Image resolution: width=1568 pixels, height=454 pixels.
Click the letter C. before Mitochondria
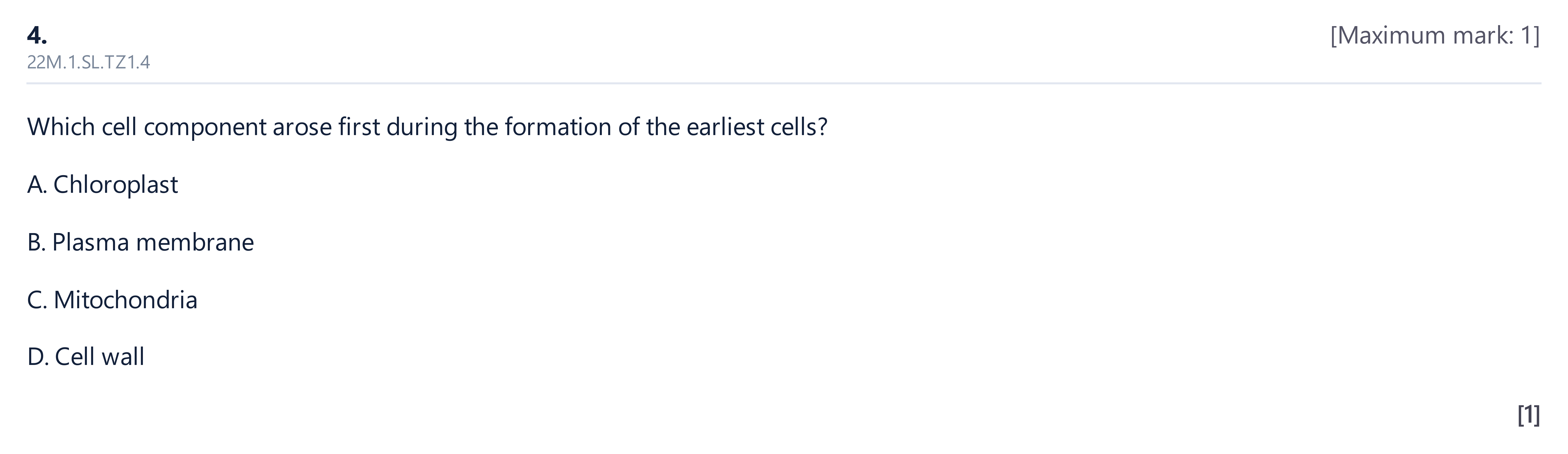pos(37,300)
